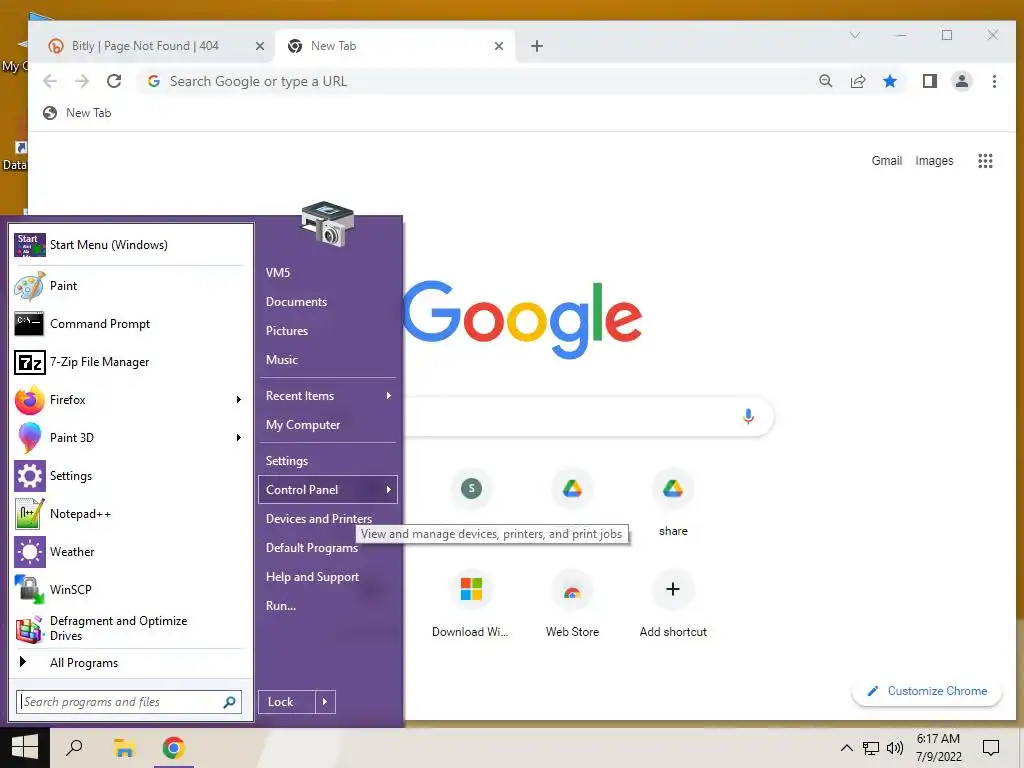Close the Bitly tab

(x=259, y=46)
